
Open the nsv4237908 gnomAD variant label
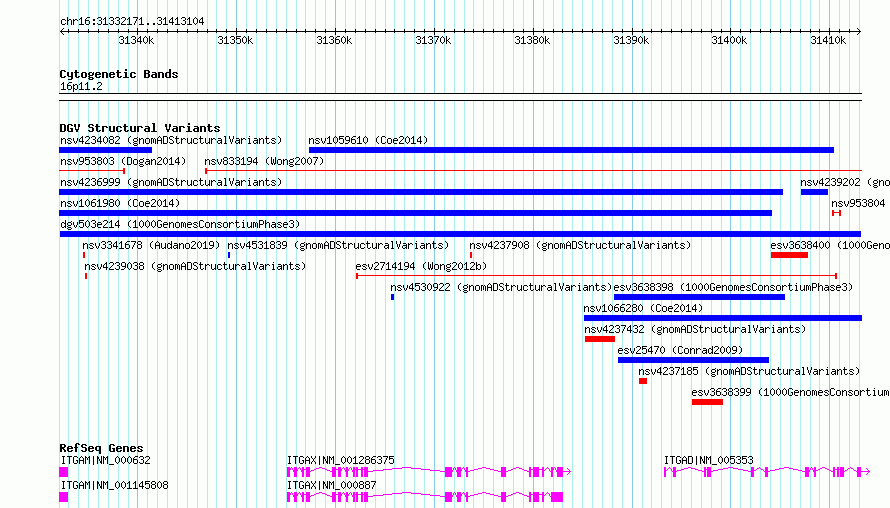pos(580,246)
